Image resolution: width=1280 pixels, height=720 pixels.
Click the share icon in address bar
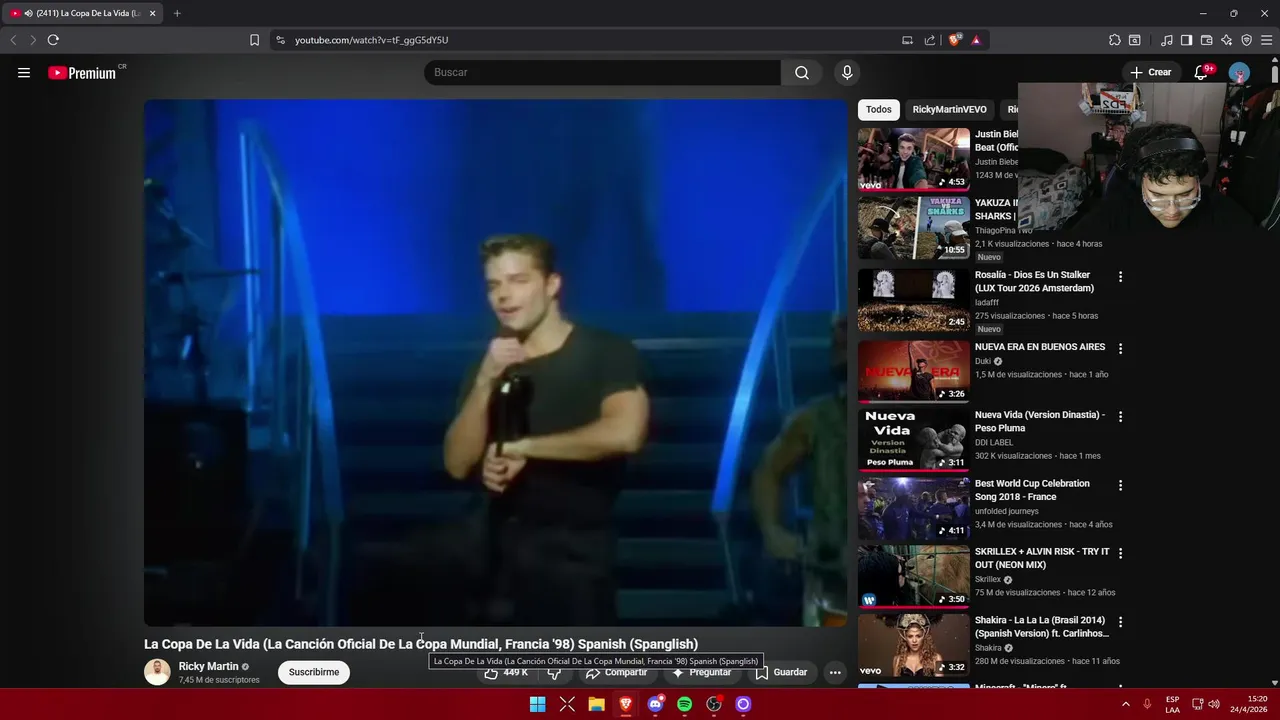[x=930, y=40]
